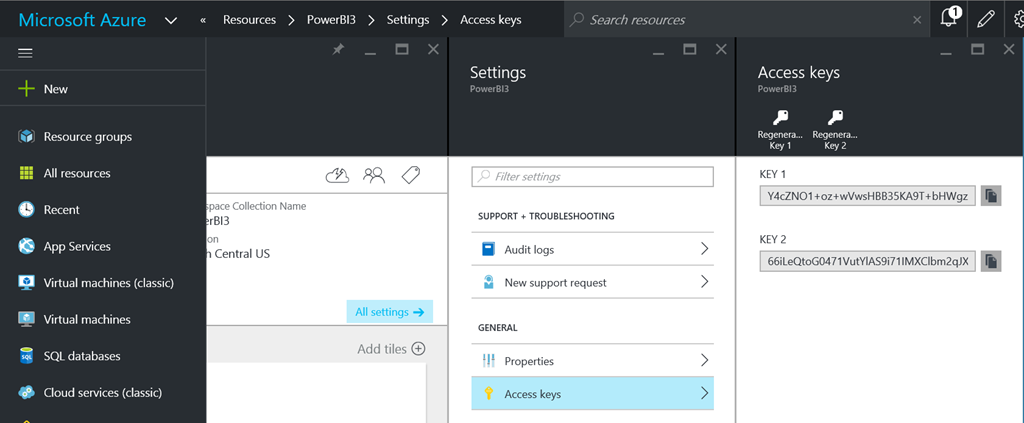Click the Tags icon in PowerBI3 blade
The height and width of the screenshot is (423, 1024).
[x=410, y=176]
